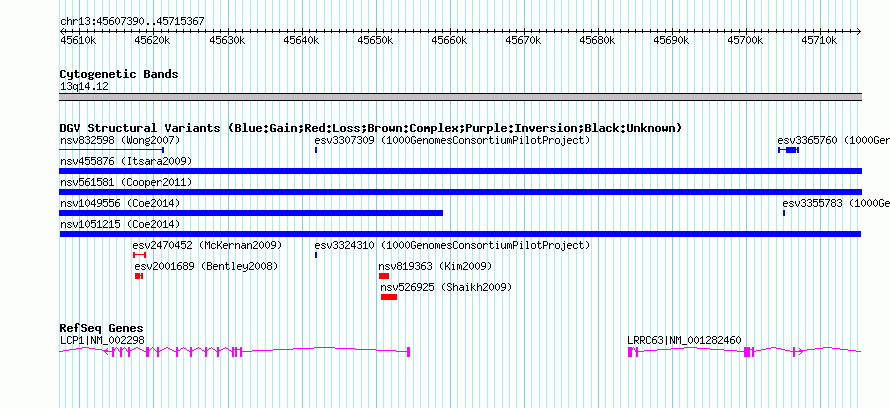
Task: Click the 45620k ruler tick label
Action: point(152,40)
